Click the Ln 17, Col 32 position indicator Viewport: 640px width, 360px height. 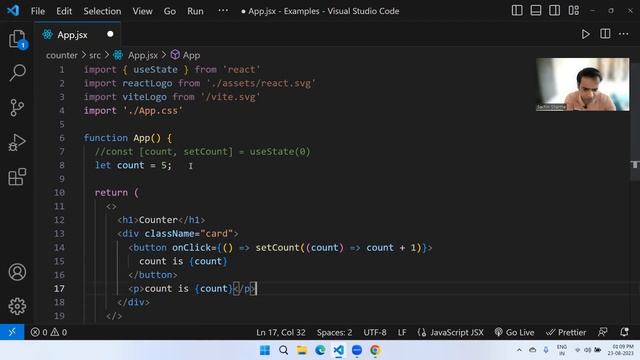281,332
